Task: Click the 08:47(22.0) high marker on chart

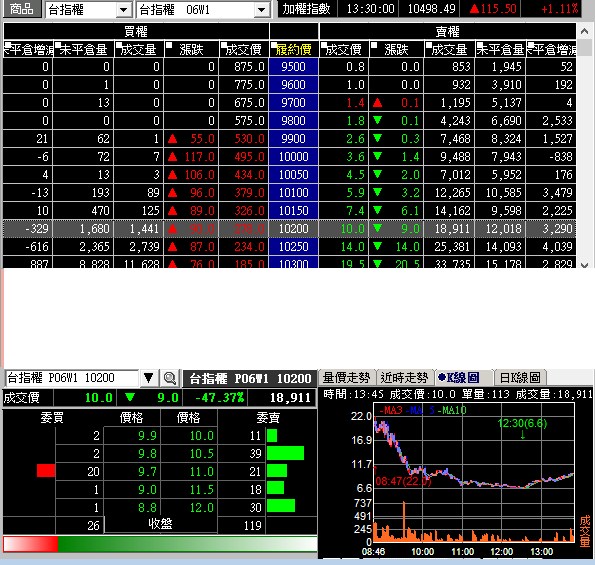Action: tap(403, 481)
